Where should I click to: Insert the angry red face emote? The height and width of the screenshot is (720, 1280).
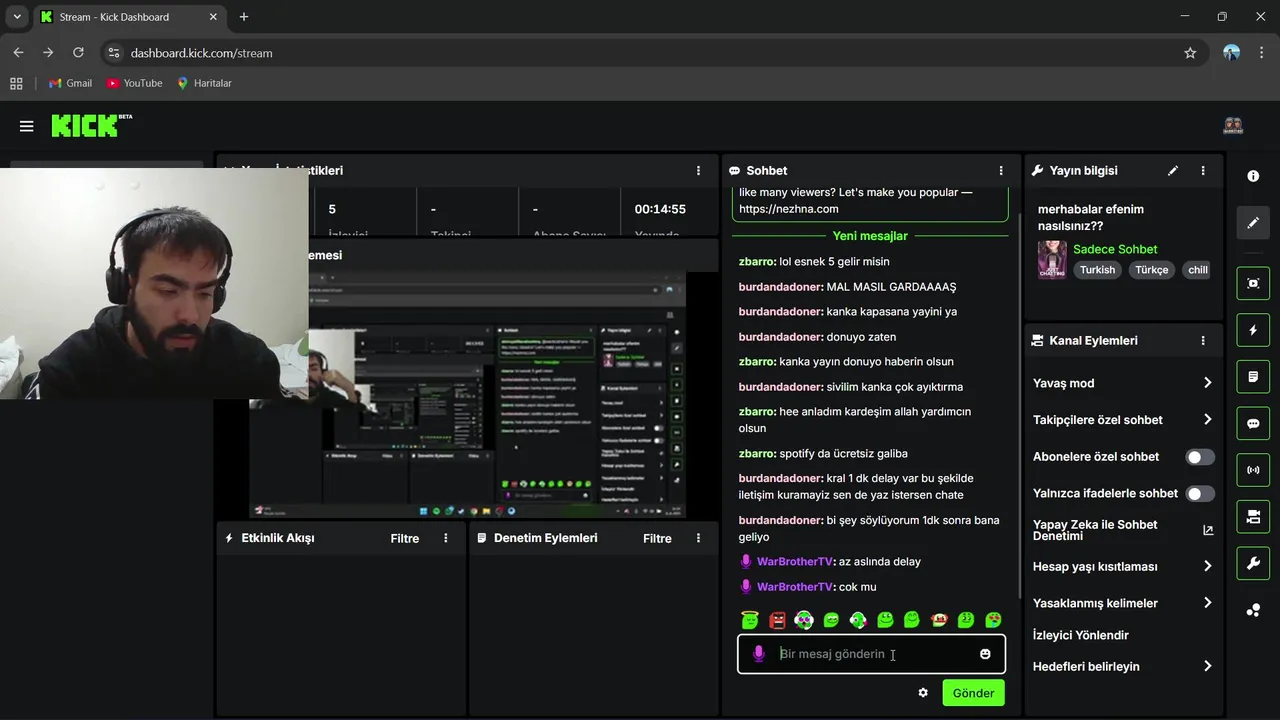pyautogui.click(x=777, y=620)
